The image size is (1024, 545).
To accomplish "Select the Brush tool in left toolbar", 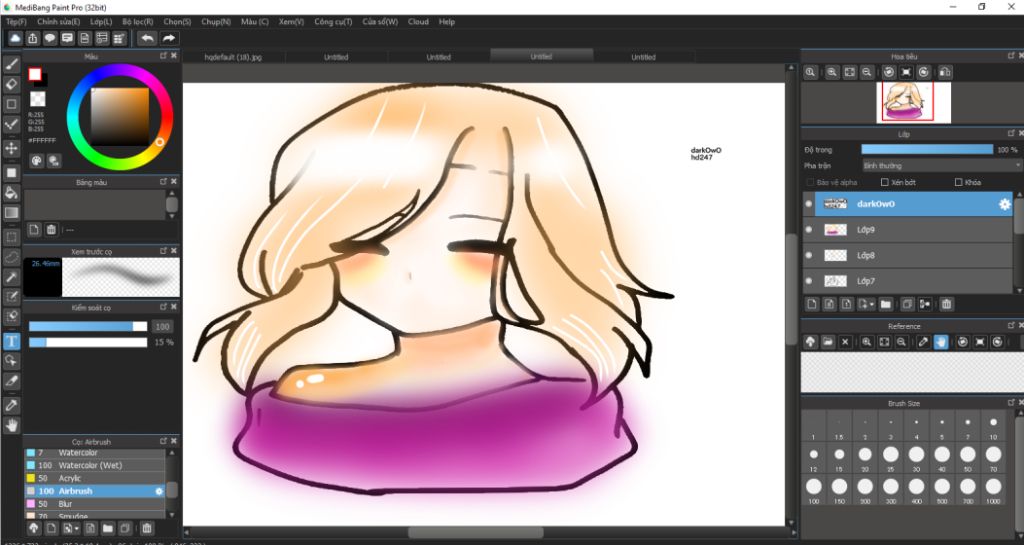I will coord(11,64).
